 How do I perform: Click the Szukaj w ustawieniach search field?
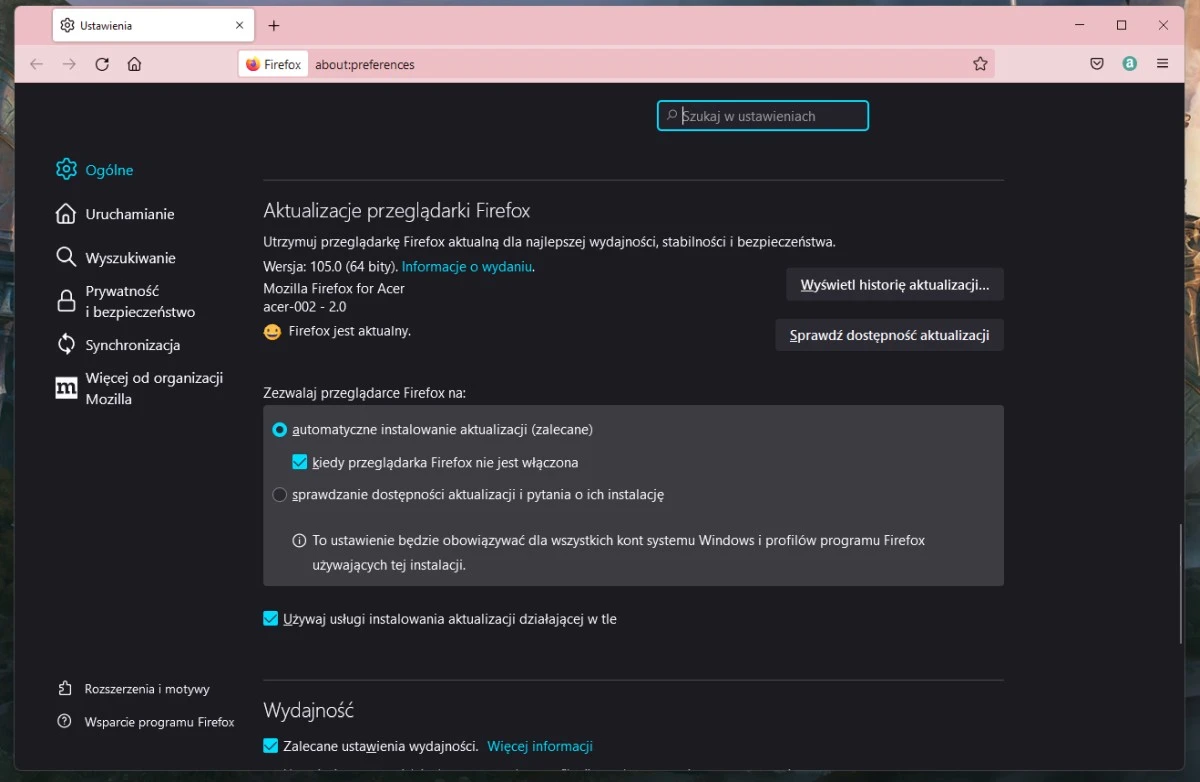762,115
